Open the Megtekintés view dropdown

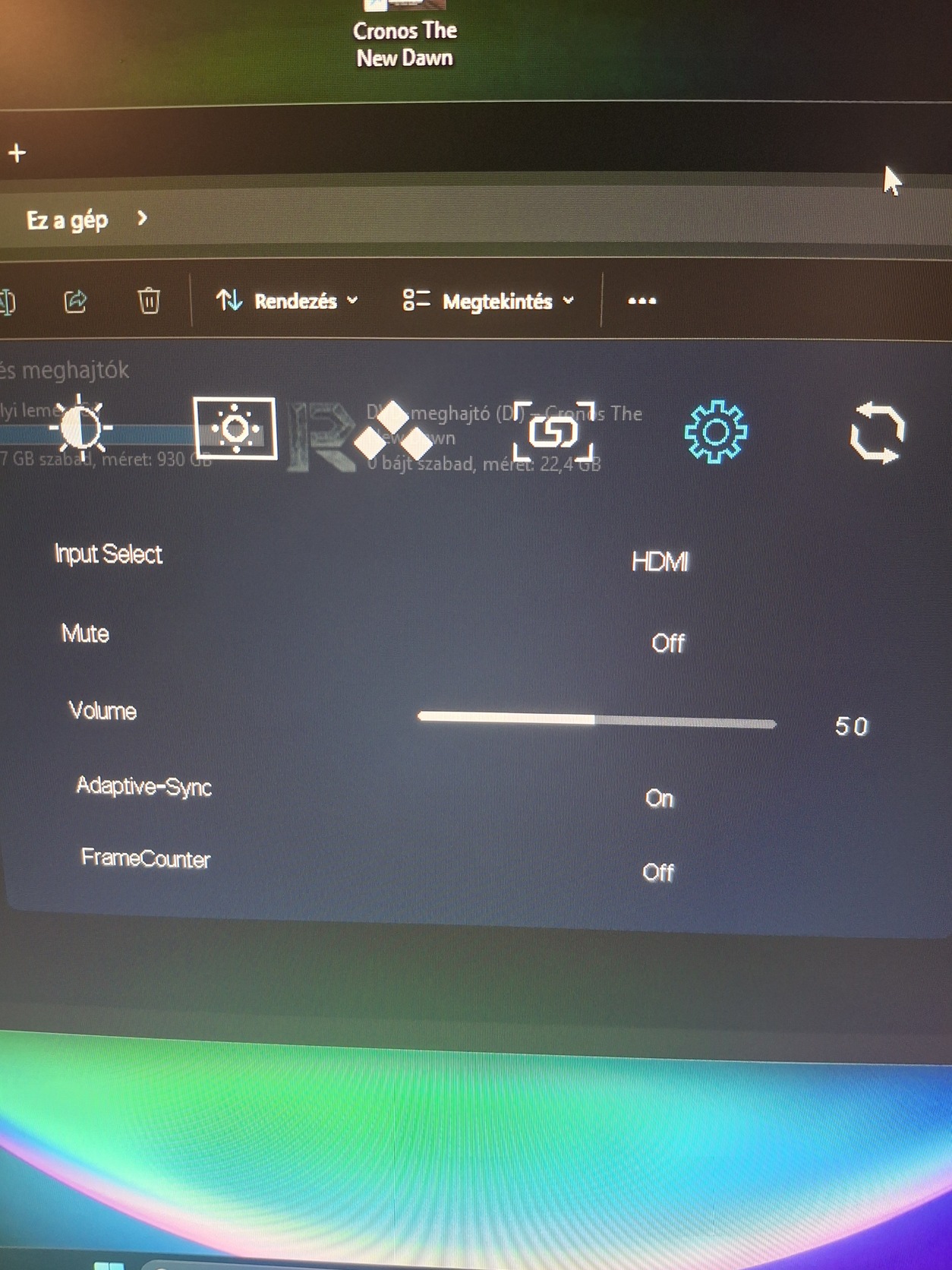[x=488, y=301]
